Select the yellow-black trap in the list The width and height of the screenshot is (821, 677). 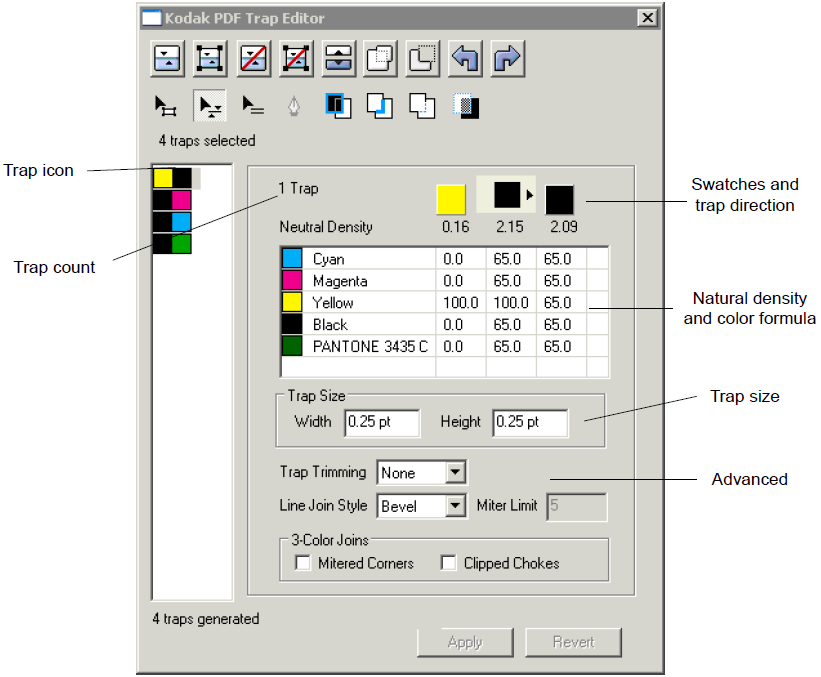(x=172, y=178)
